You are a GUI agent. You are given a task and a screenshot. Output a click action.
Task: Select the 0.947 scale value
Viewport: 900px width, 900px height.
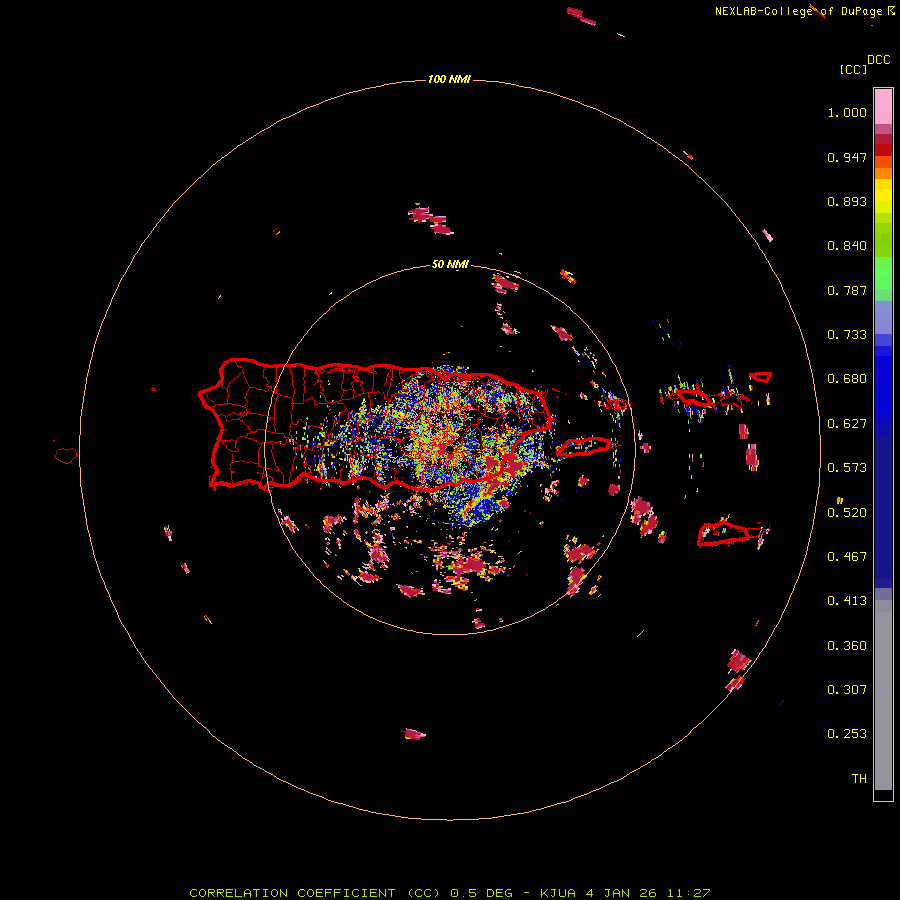pyautogui.click(x=847, y=157)
